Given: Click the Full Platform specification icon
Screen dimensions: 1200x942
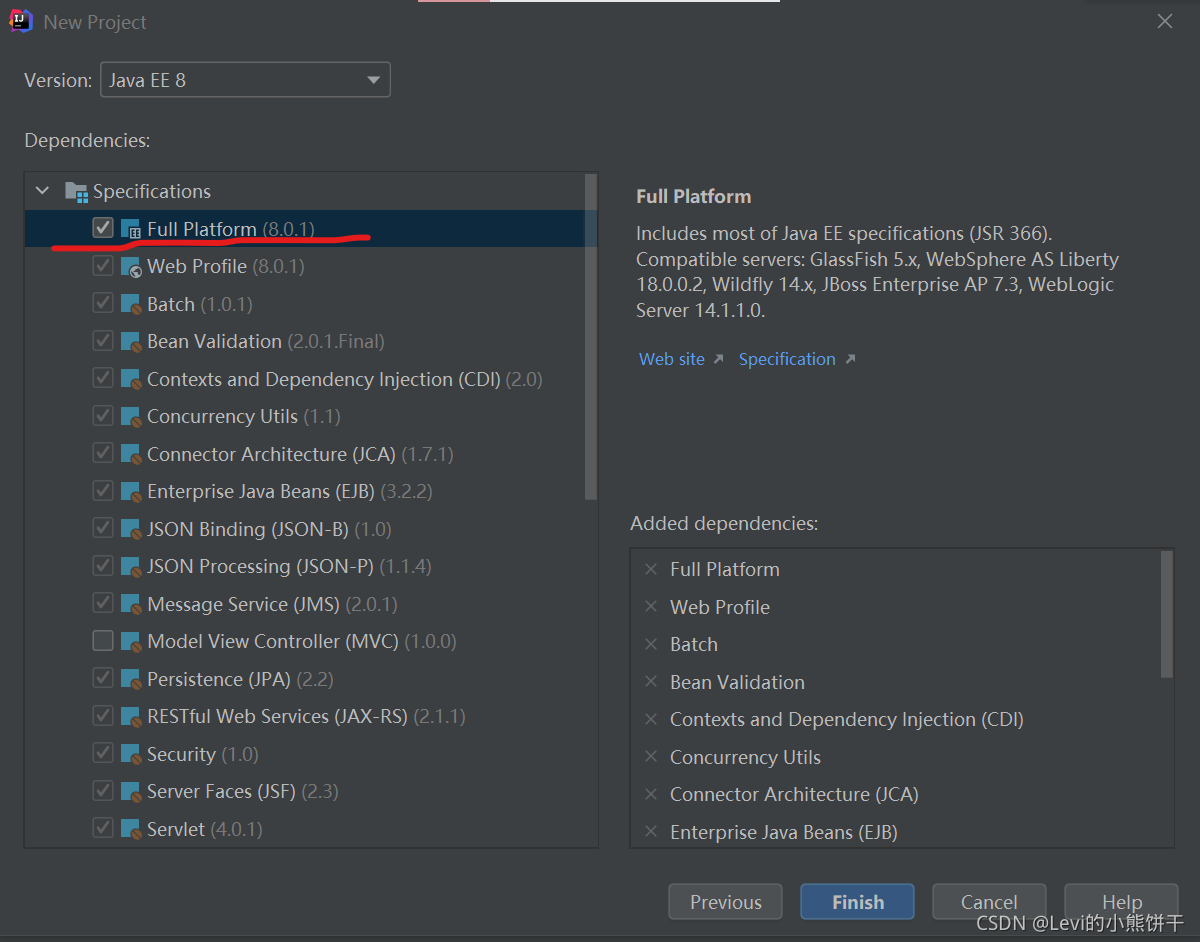Looking at the screenshot, I should 131,229.
